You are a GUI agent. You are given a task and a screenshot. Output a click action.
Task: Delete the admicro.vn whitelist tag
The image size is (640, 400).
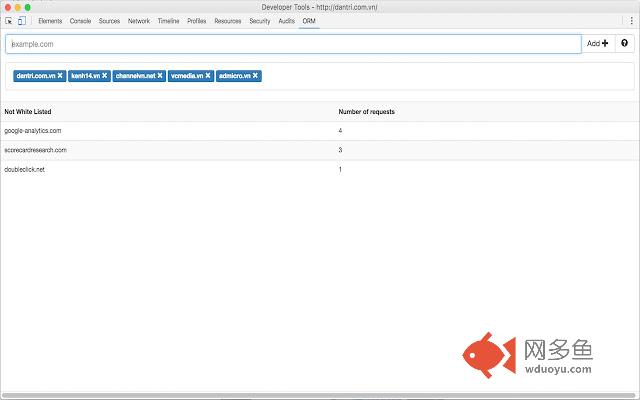pos(256,75)
